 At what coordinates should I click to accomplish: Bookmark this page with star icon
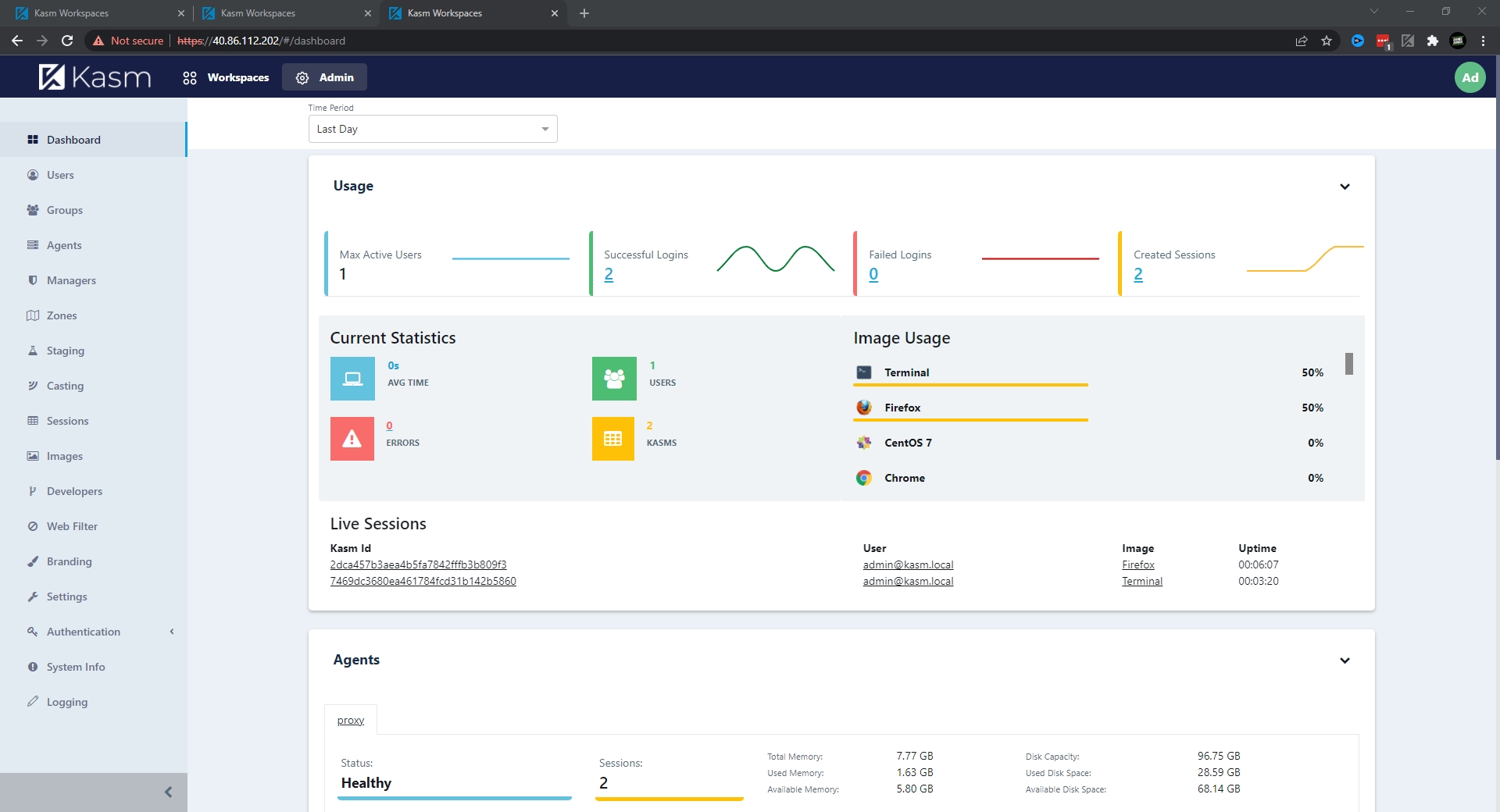pyautogui.click(x=1327, y=41)
